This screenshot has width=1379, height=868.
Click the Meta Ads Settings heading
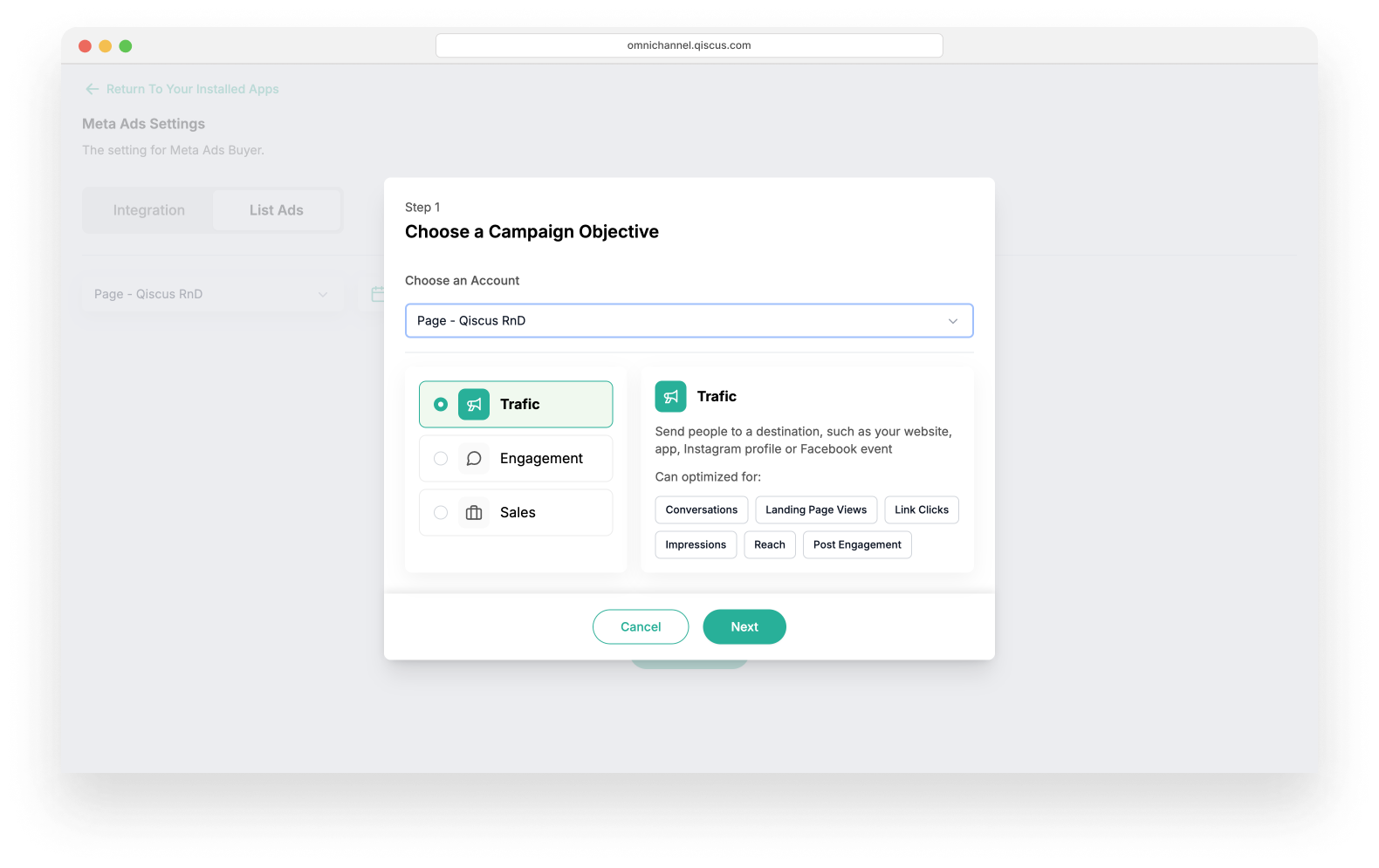144,124
